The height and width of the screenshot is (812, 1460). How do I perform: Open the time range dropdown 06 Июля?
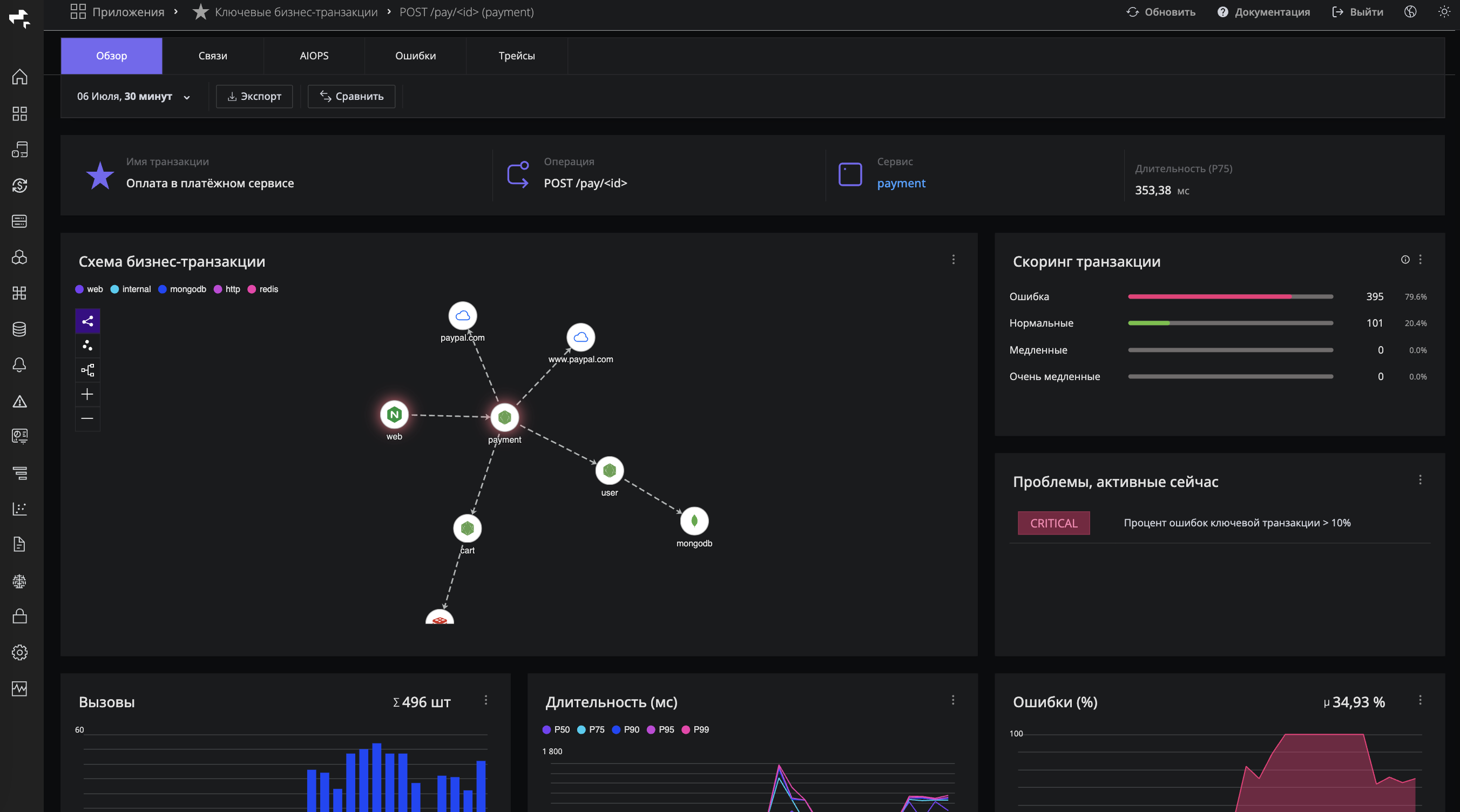133,96
